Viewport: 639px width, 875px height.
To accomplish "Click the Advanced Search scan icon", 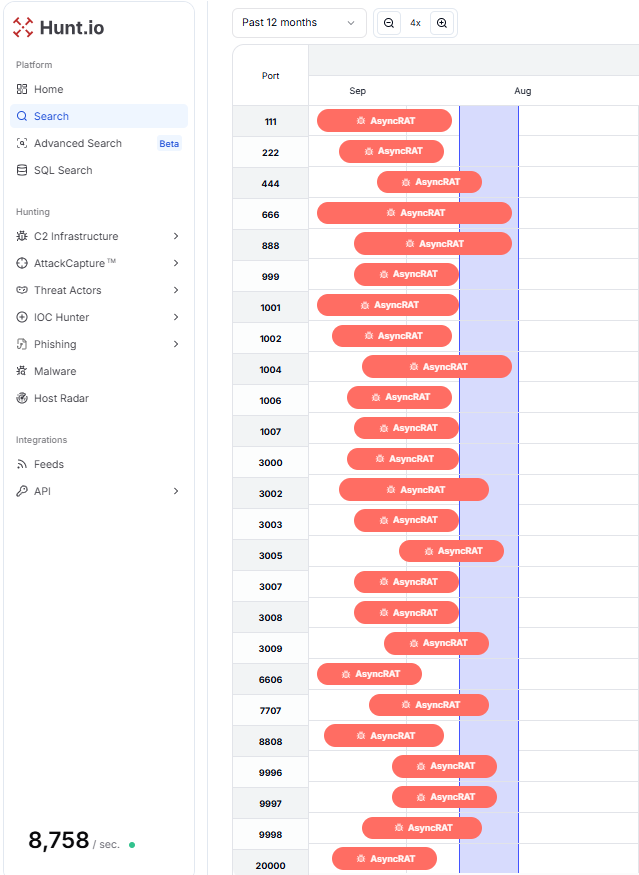I will (22, 143).
